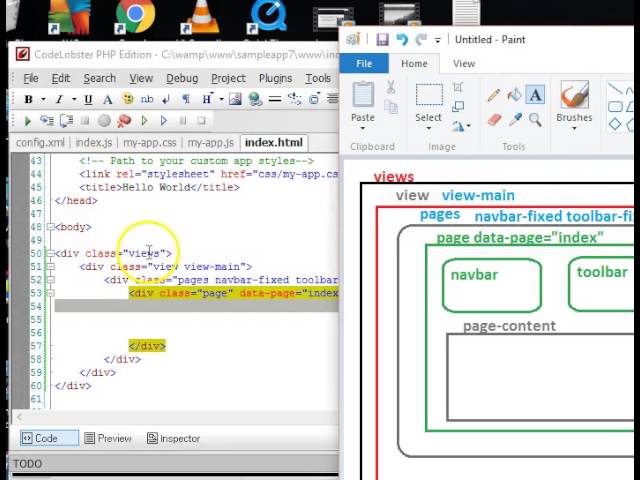The image size is (640, 480).
Task: Save the drawing using Paint's save icon
Action: pyautogui.click(x=382, y=40)
